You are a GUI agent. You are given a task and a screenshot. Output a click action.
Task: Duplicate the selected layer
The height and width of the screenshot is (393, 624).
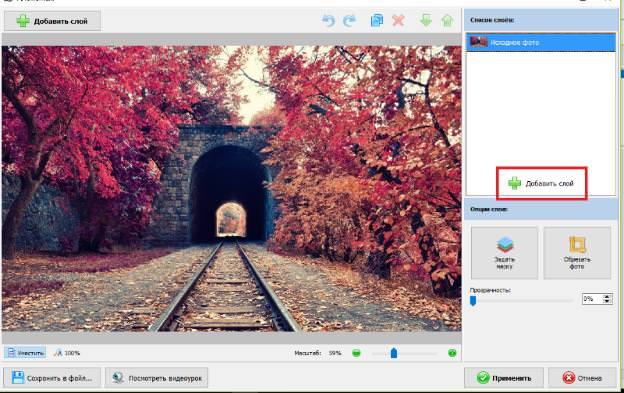(x=376, y=20)
